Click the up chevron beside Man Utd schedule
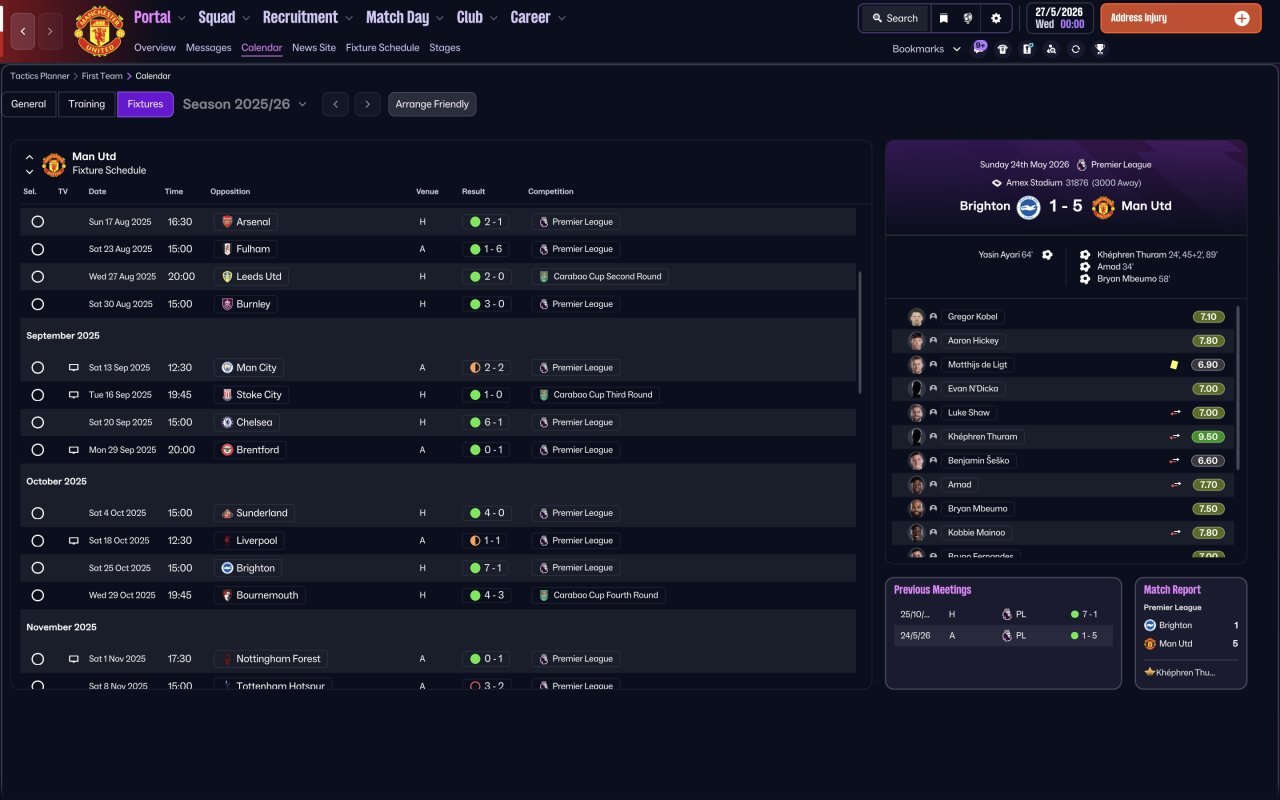The width and height of the screenshot is (1280, 800). tap(29, 157)
